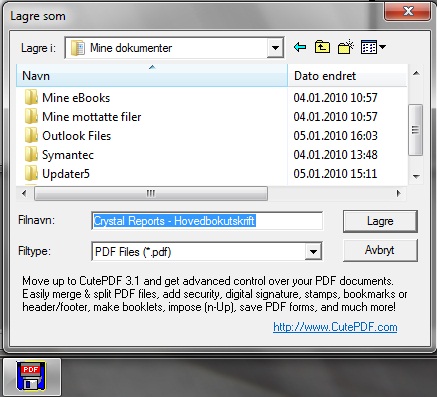Go back using the cyan arrow icon
Screen dimensions: 437x397
coord(300,47)
